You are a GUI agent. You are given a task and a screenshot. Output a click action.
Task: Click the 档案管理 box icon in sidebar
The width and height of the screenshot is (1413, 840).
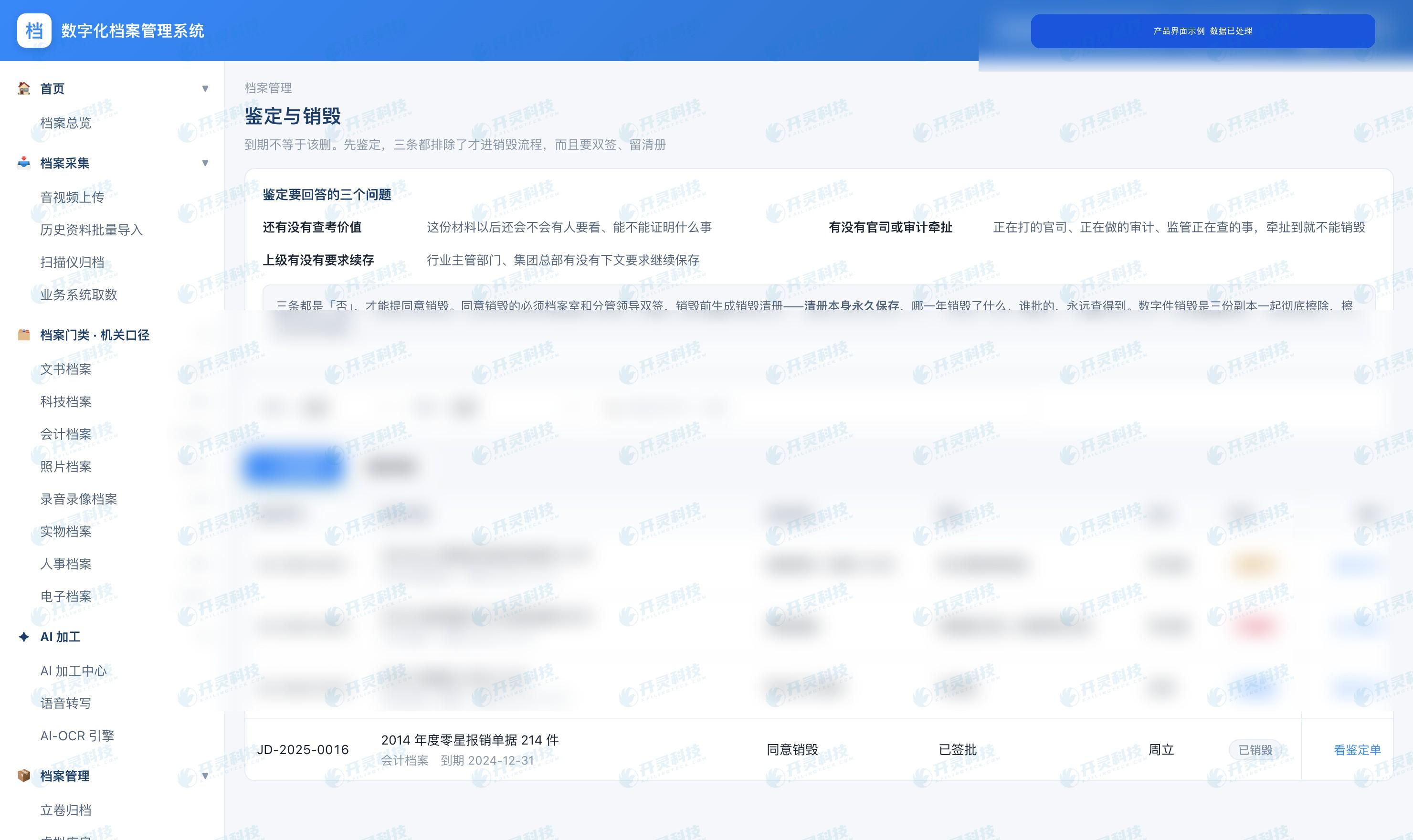24,776
